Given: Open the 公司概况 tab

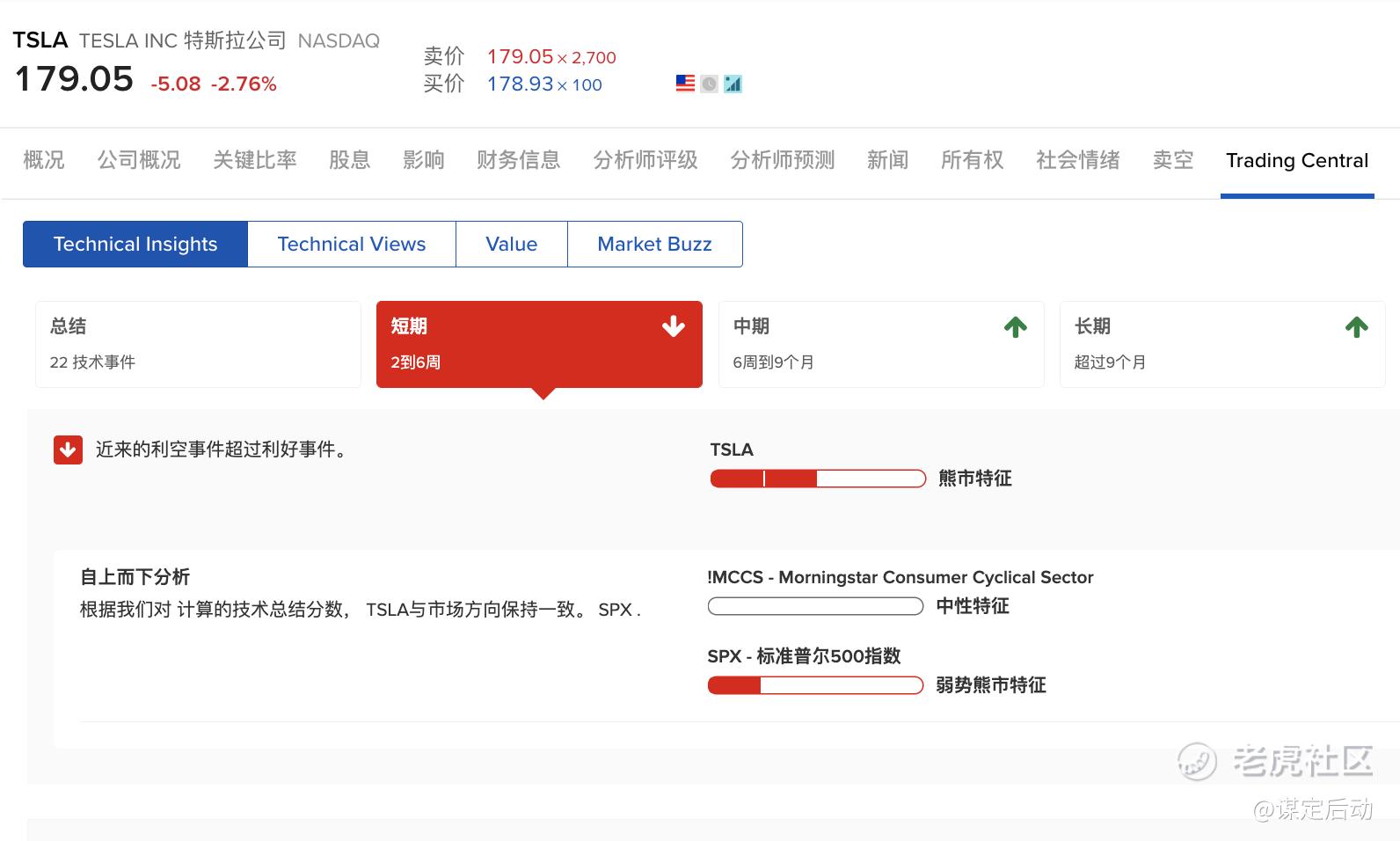Looking at the screenshot, I should click(x=139, y=160).
